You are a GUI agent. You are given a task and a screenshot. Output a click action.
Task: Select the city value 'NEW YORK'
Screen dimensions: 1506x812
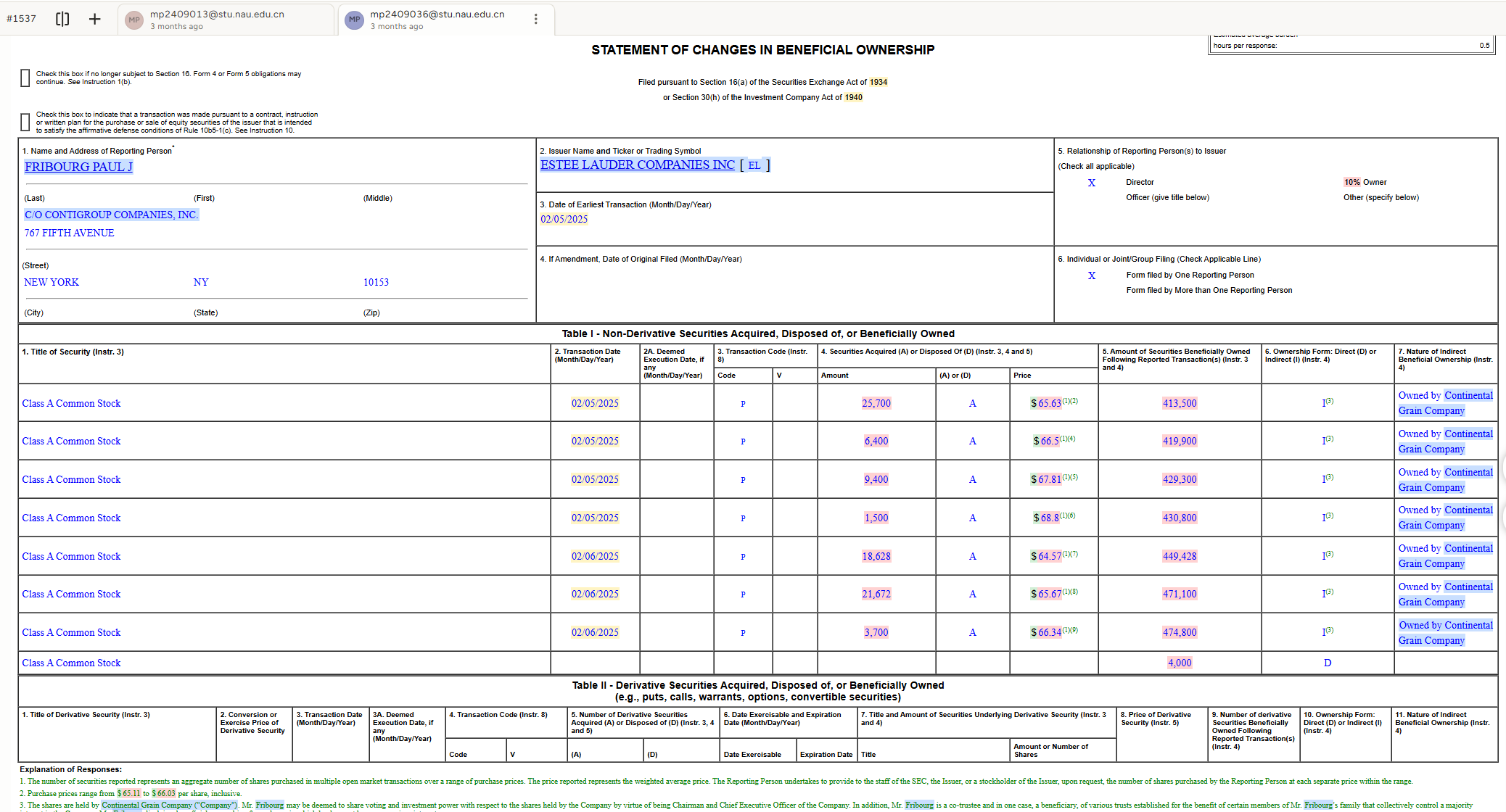click(52, 282)
